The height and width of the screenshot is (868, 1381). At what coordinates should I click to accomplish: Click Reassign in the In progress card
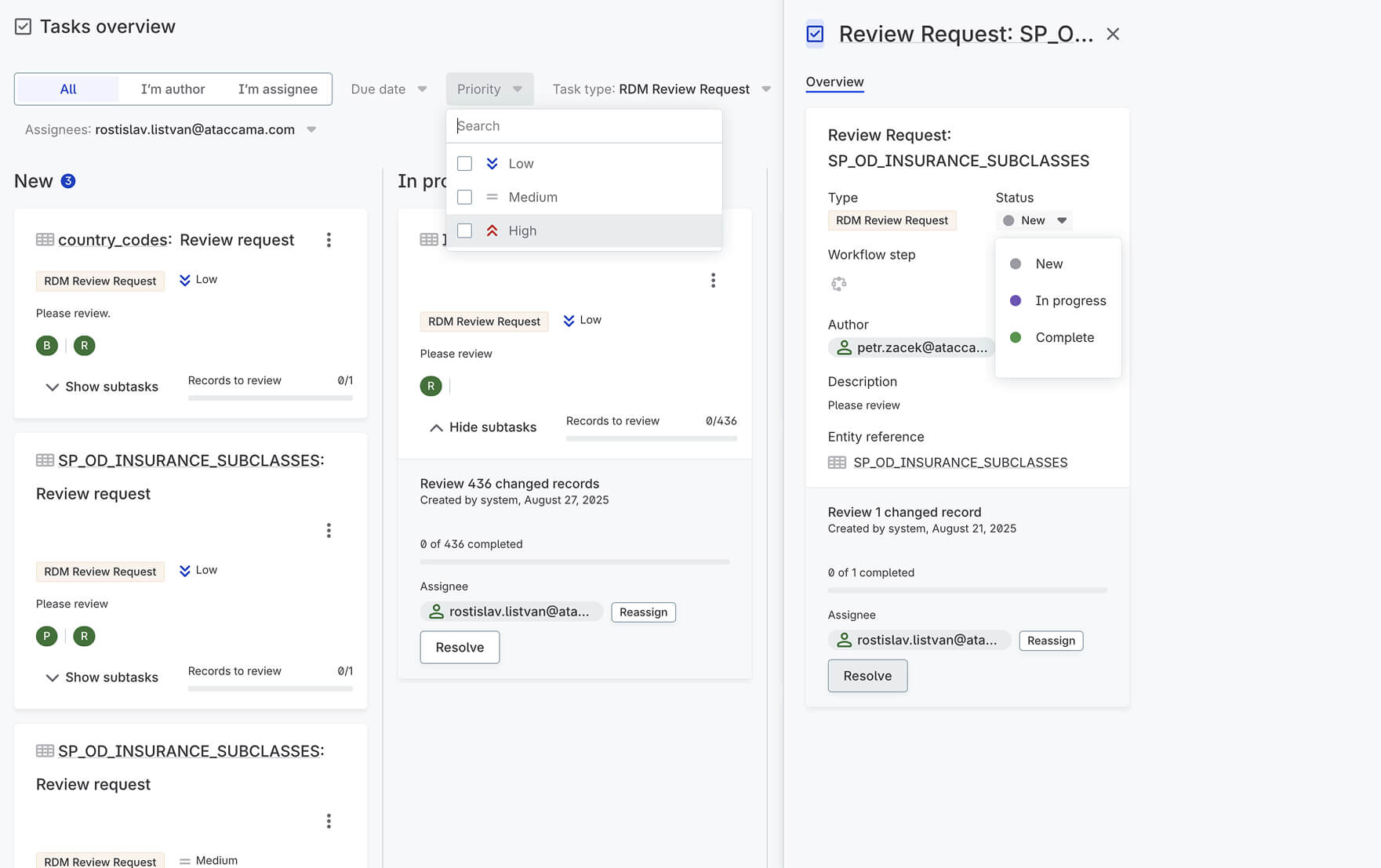(643, 612)
